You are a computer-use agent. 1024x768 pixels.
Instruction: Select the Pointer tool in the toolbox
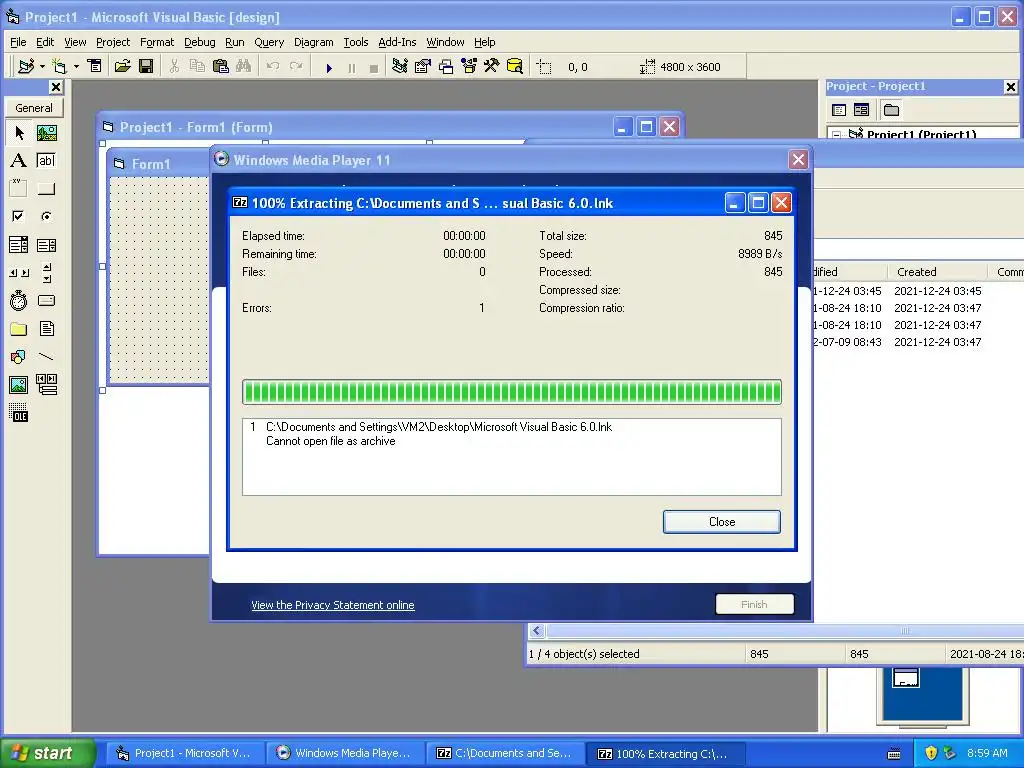(x=19, y=133)
